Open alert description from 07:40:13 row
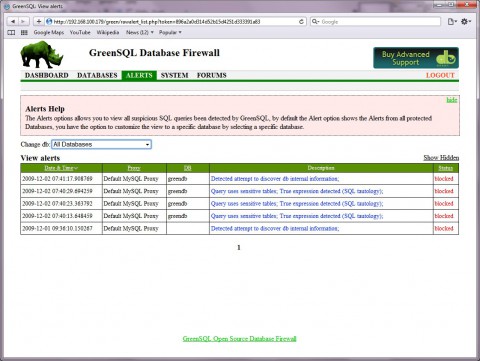480x361 pixels. click(297, 216)
